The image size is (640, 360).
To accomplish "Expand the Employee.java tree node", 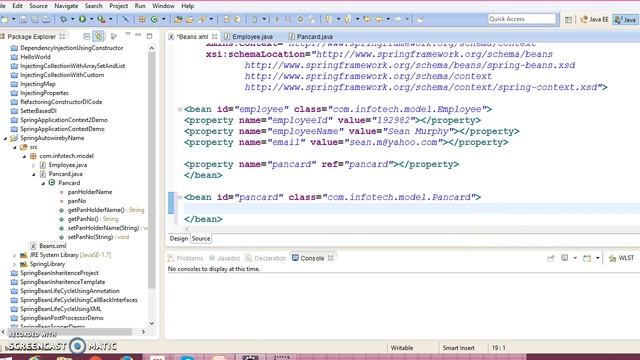I will [33, 165].
